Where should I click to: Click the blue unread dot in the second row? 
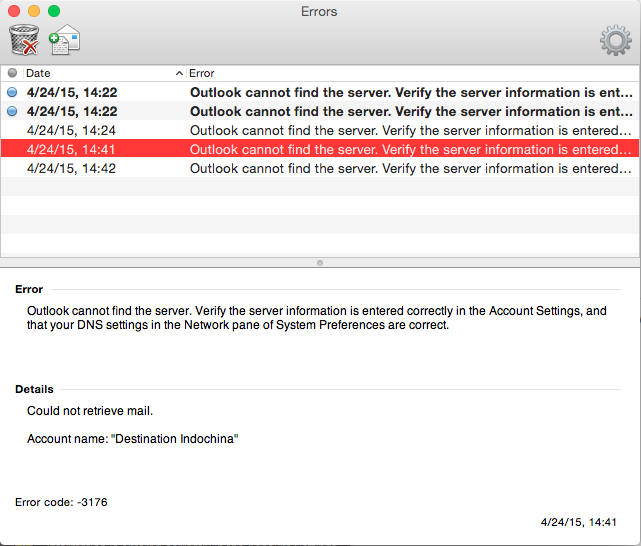tap(12, 111)
